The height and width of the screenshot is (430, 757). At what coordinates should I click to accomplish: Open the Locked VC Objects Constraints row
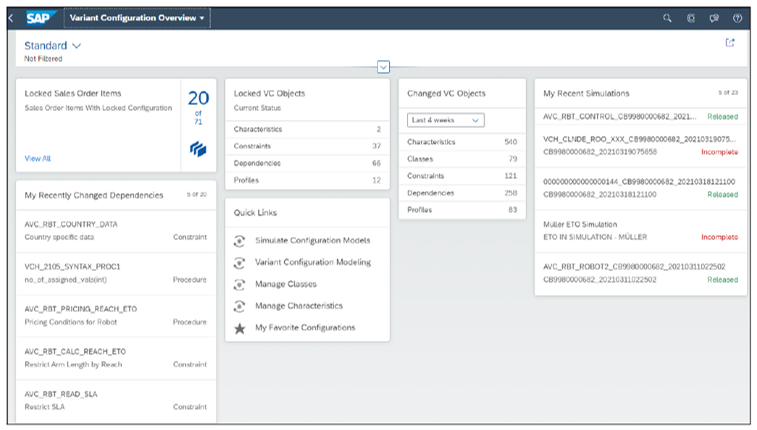[308, 146]
